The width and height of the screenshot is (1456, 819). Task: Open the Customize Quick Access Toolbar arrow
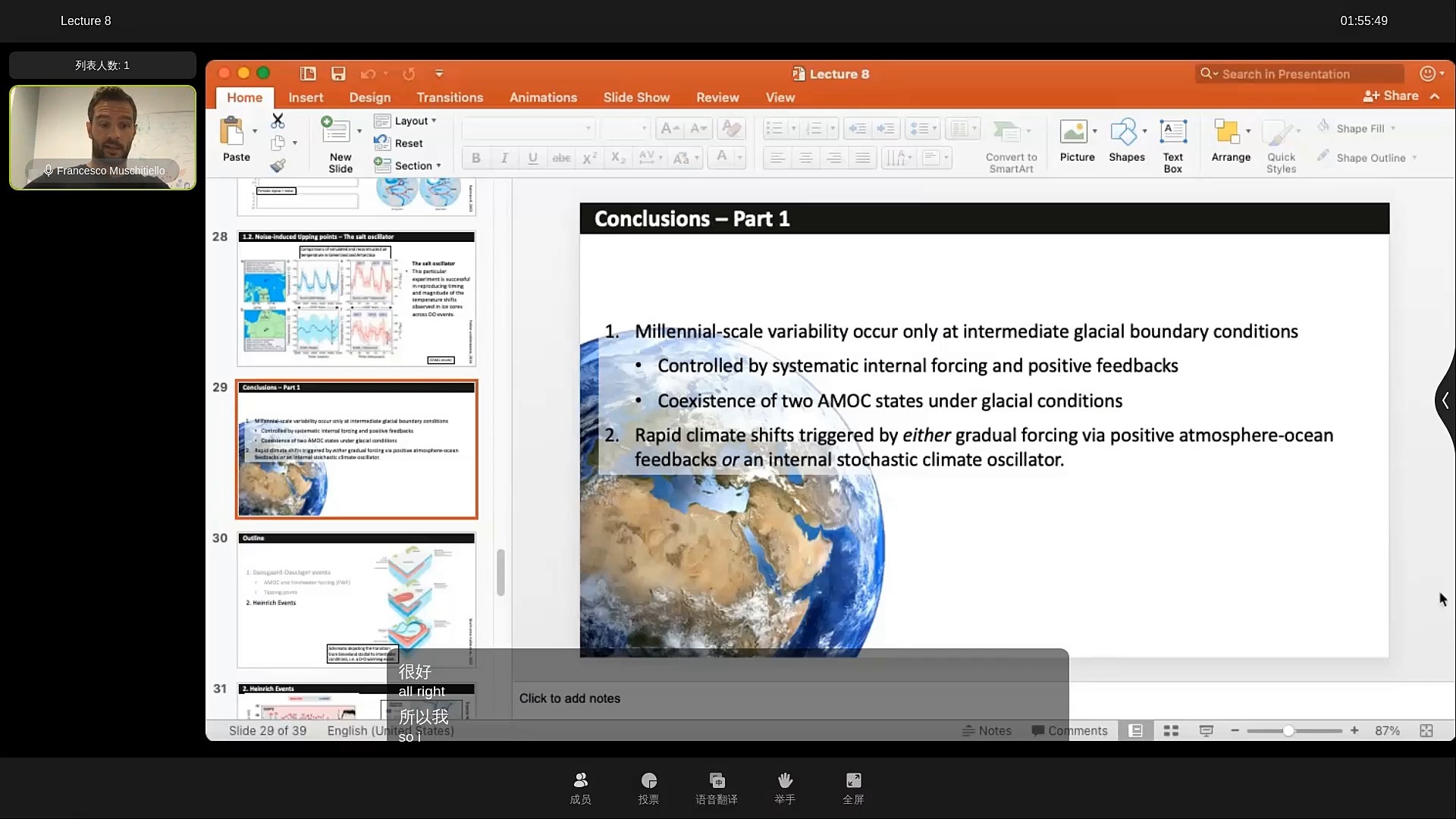439,74
